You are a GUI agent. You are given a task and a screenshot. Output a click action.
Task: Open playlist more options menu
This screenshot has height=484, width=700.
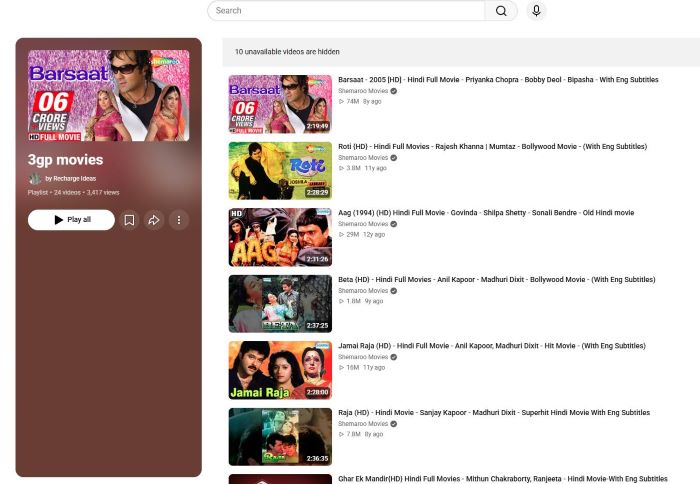[x=179, y=220]
